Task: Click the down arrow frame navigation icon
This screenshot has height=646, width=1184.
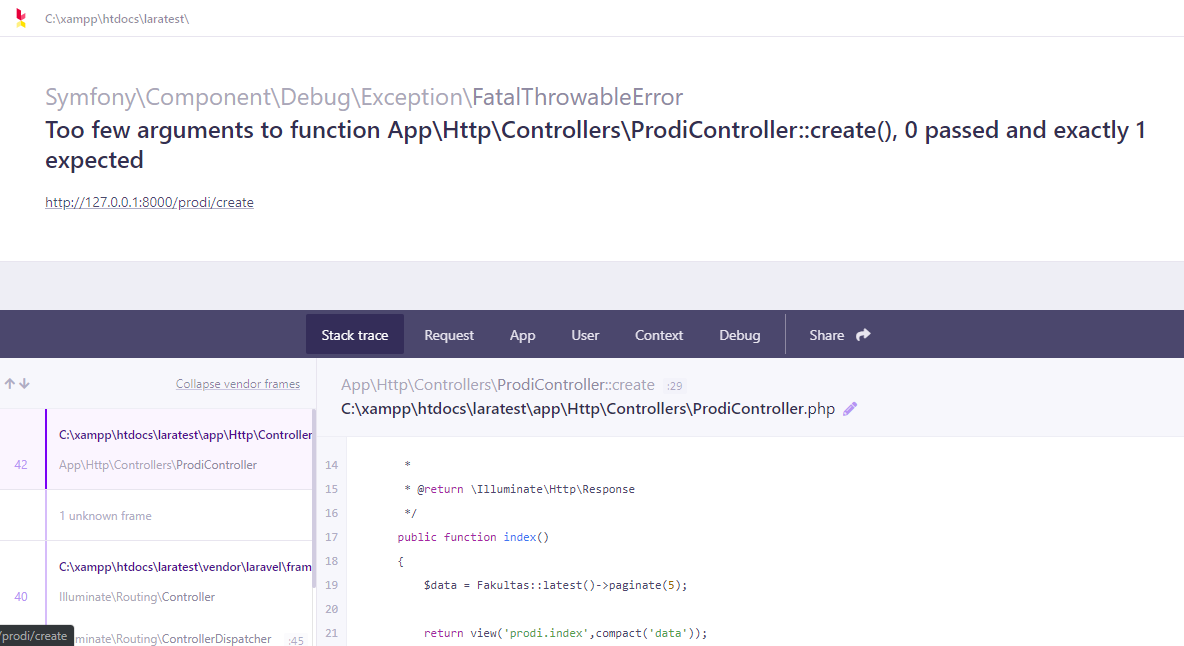Action: point(25,383)
